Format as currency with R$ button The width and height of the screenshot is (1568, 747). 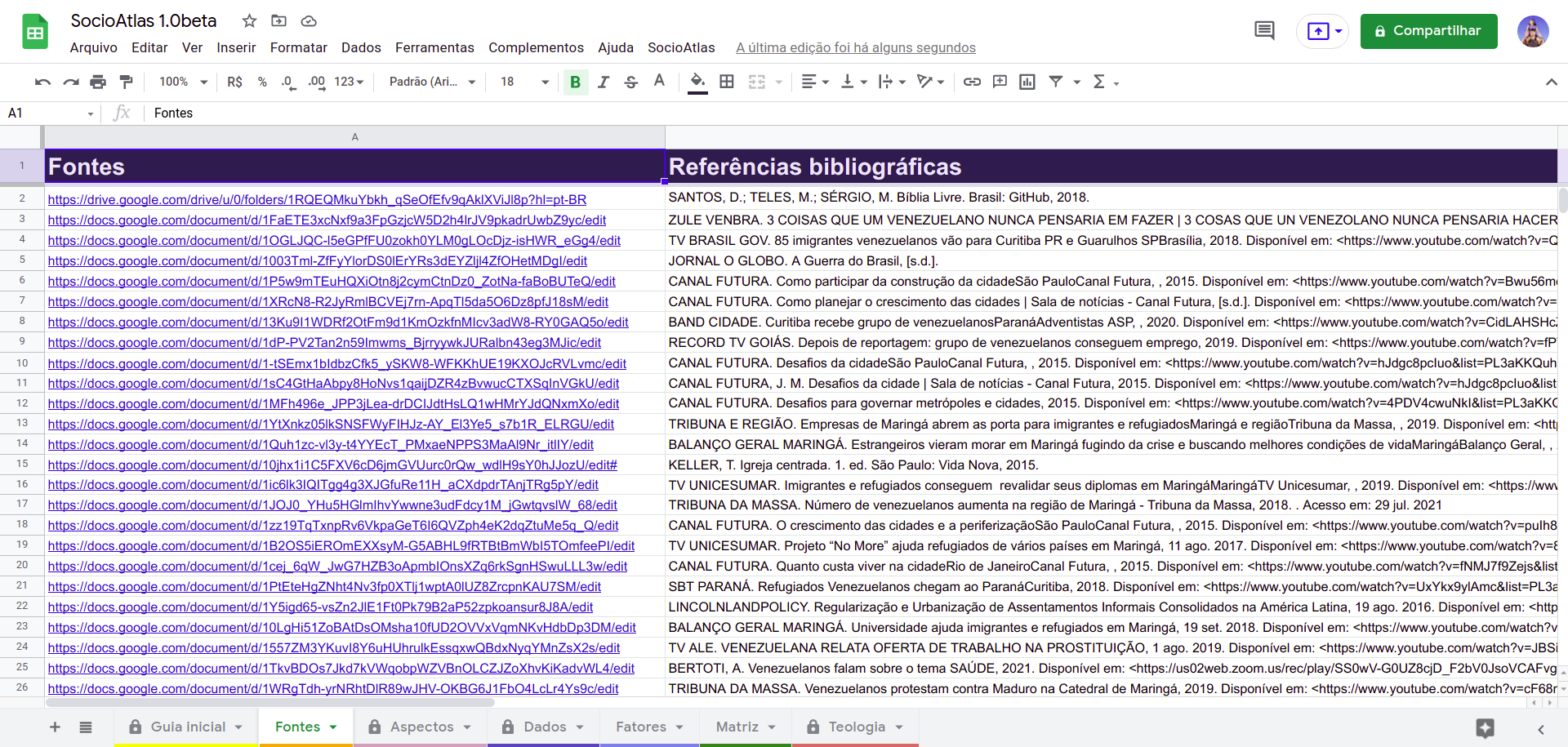[234, 82]
